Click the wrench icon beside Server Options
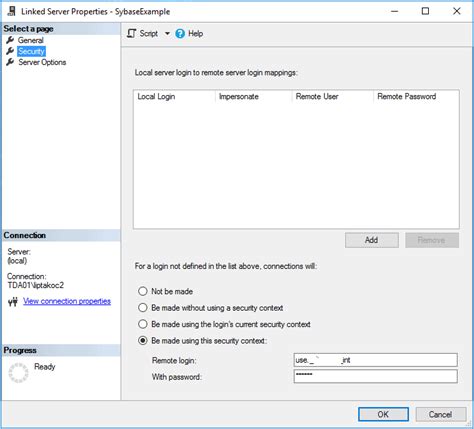The image size is (474, 429). (x=10, y=62)
